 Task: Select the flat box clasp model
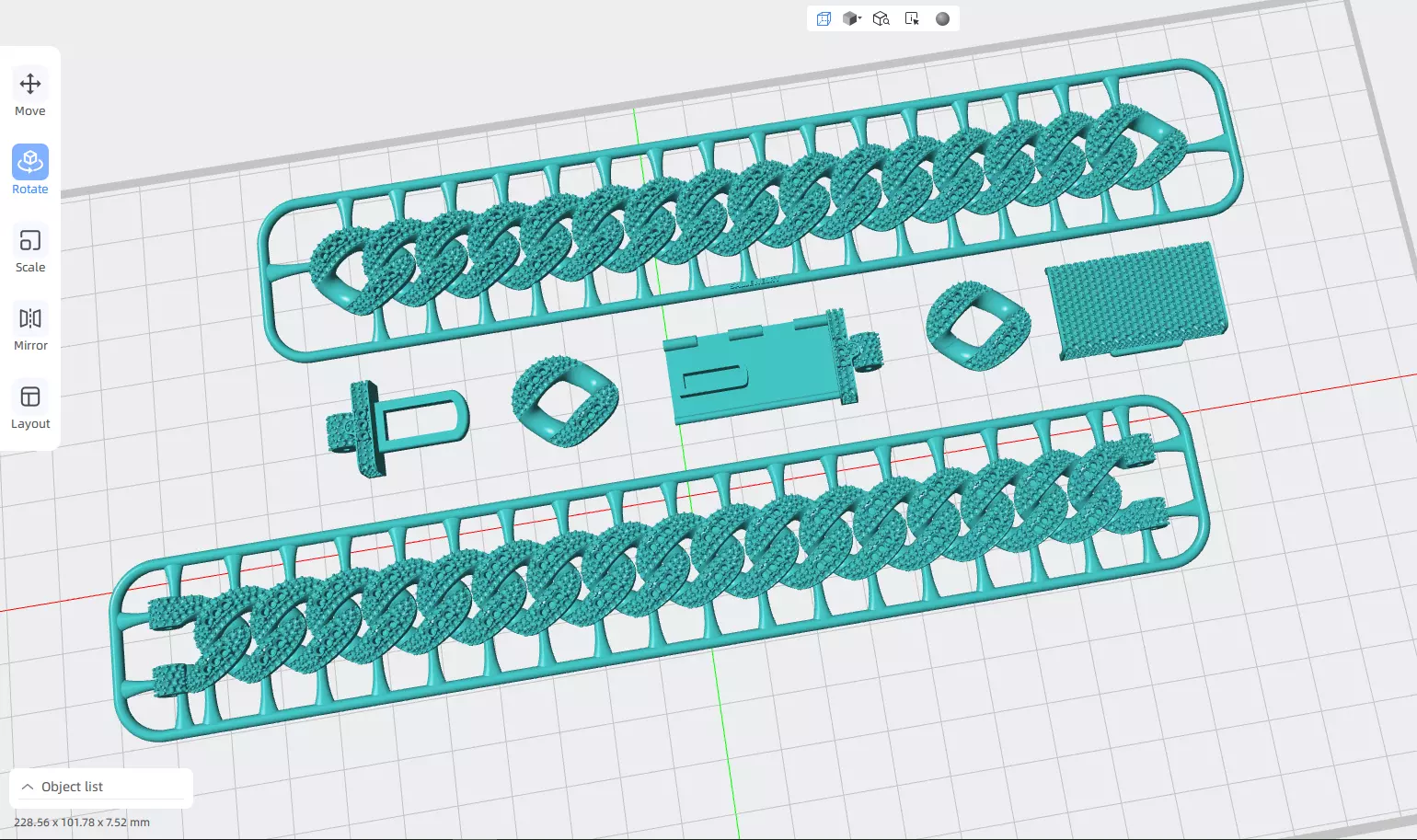coord(771,365)
